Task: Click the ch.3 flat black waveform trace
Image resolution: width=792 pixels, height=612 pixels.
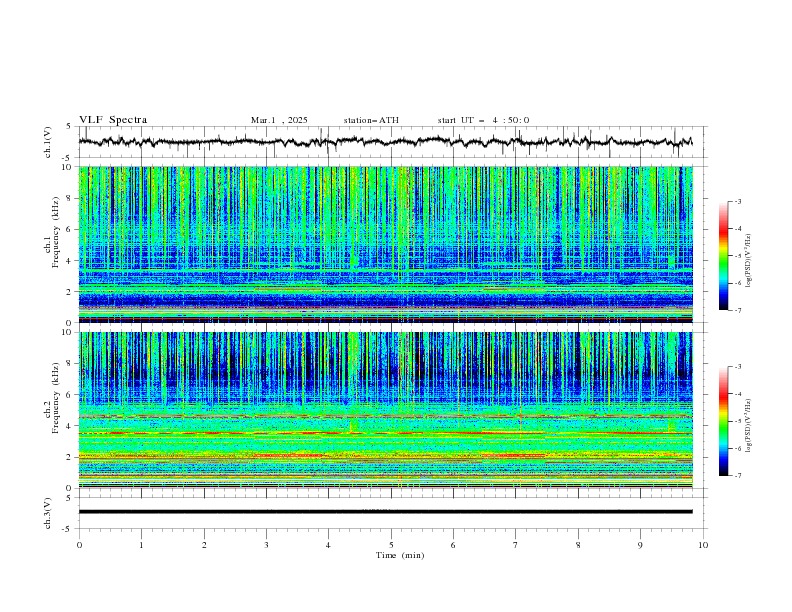Action: pyautogui.click(x=385, y=512)
